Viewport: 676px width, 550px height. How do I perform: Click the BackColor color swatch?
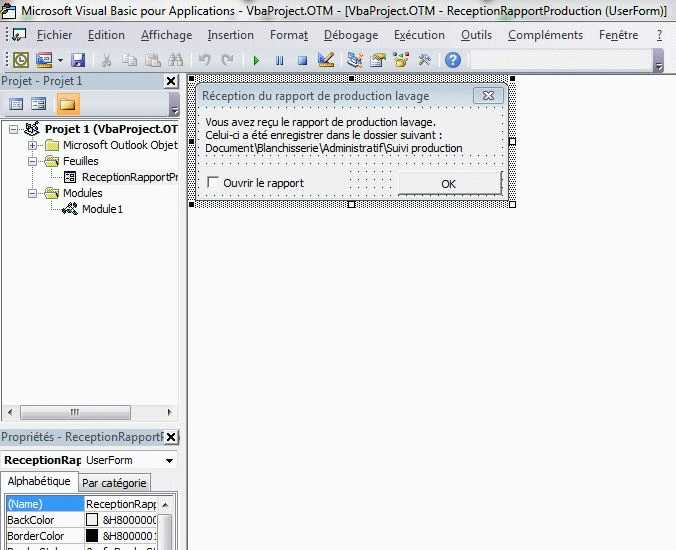click(92, 520)
